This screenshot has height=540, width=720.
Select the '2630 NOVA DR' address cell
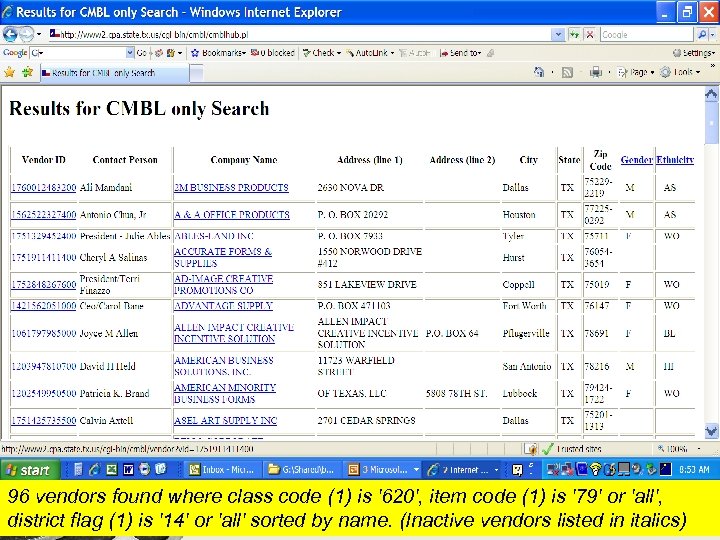[350, 187]
